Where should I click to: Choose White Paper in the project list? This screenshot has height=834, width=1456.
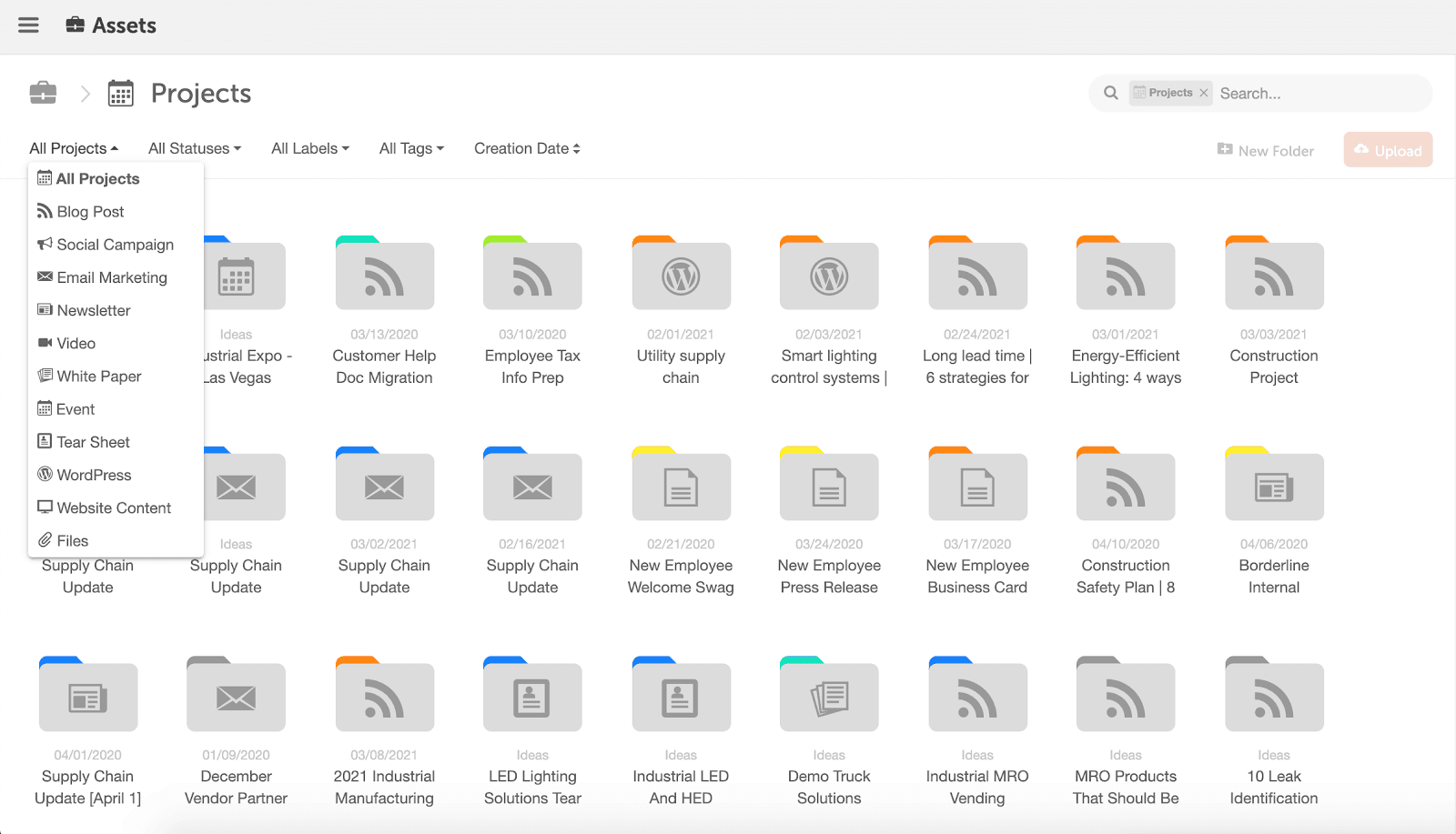coord(98,377)
